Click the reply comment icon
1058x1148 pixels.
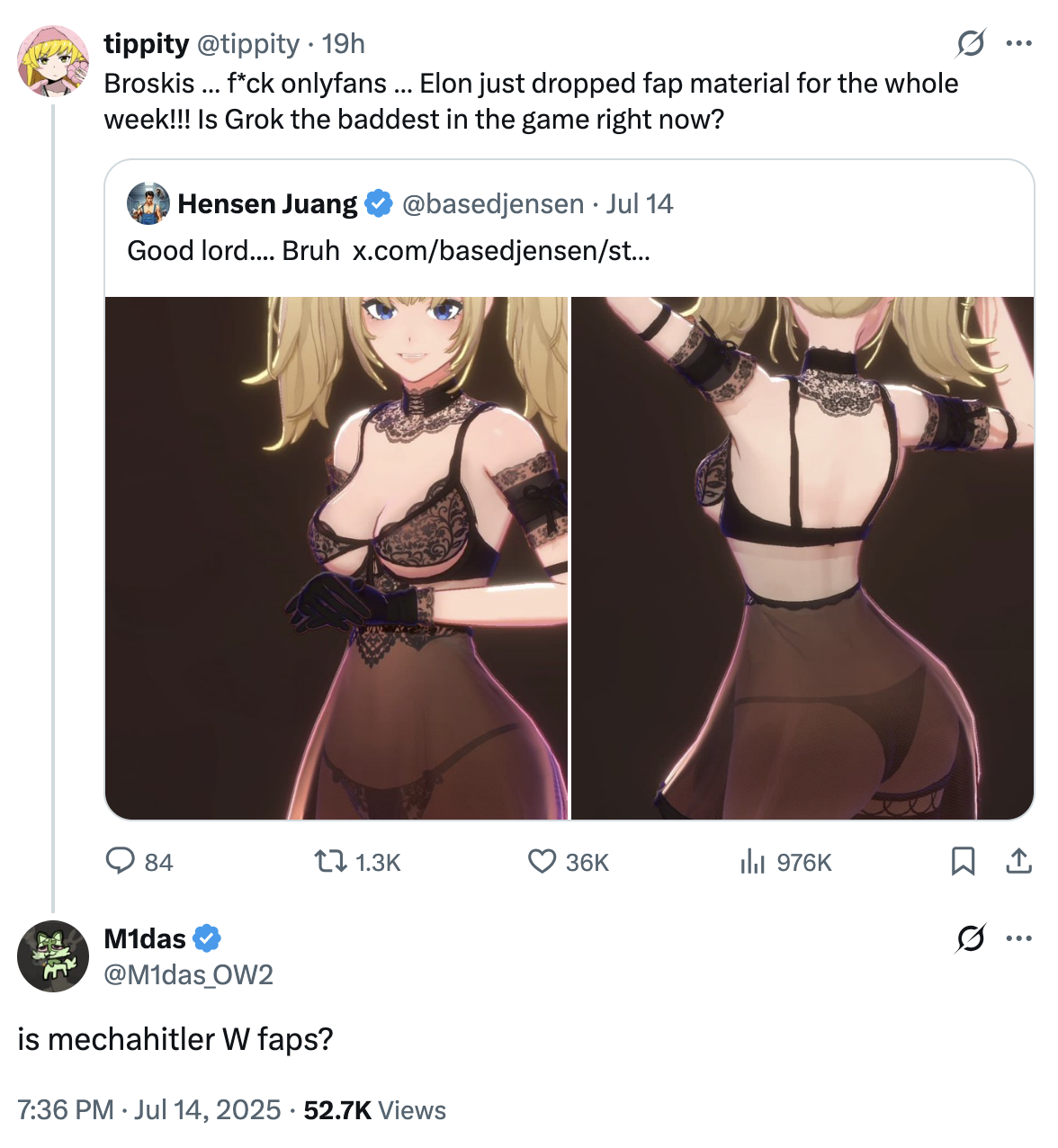[x=121, y=862]
